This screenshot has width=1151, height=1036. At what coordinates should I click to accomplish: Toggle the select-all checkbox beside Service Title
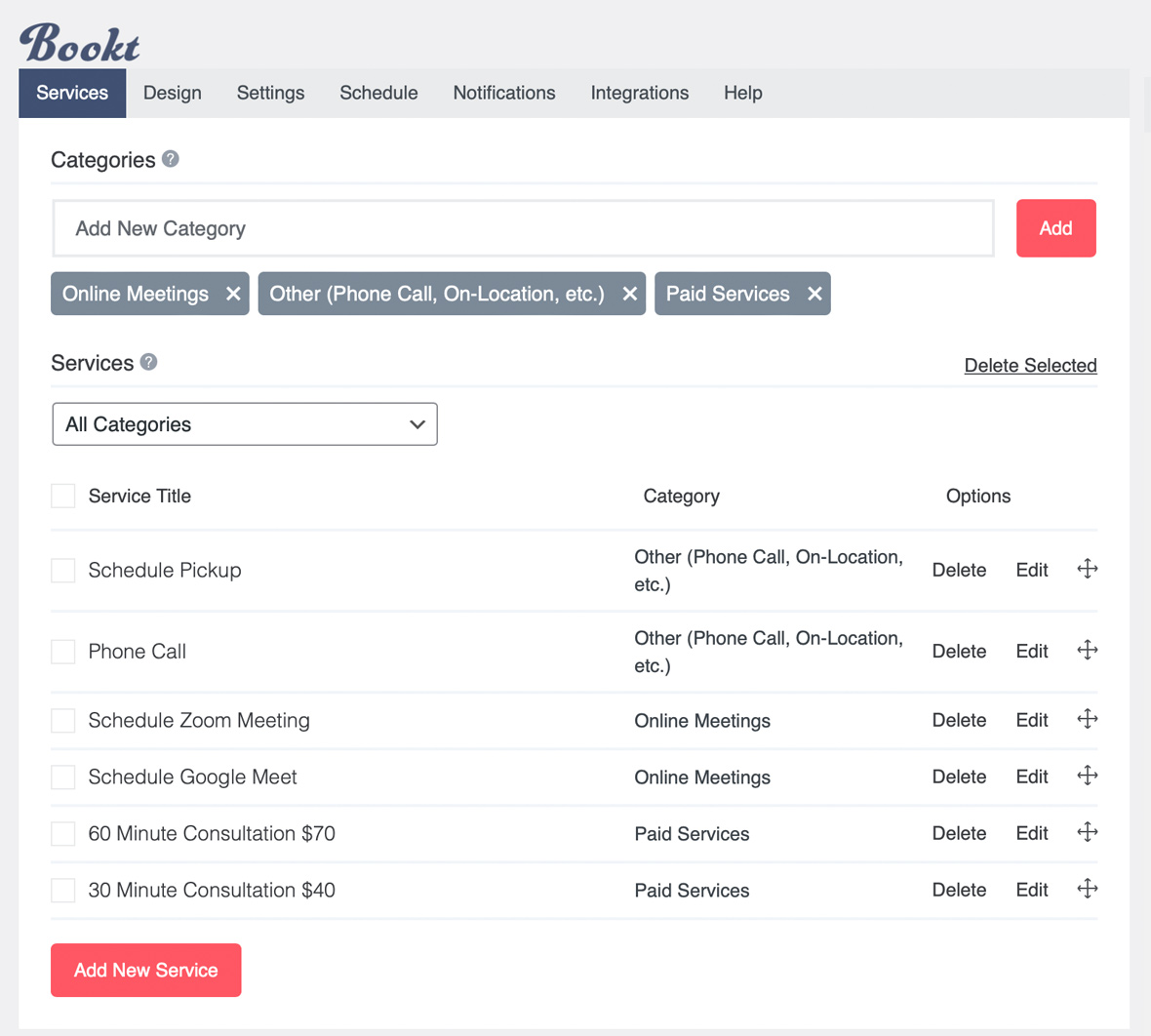coord(63,496)
